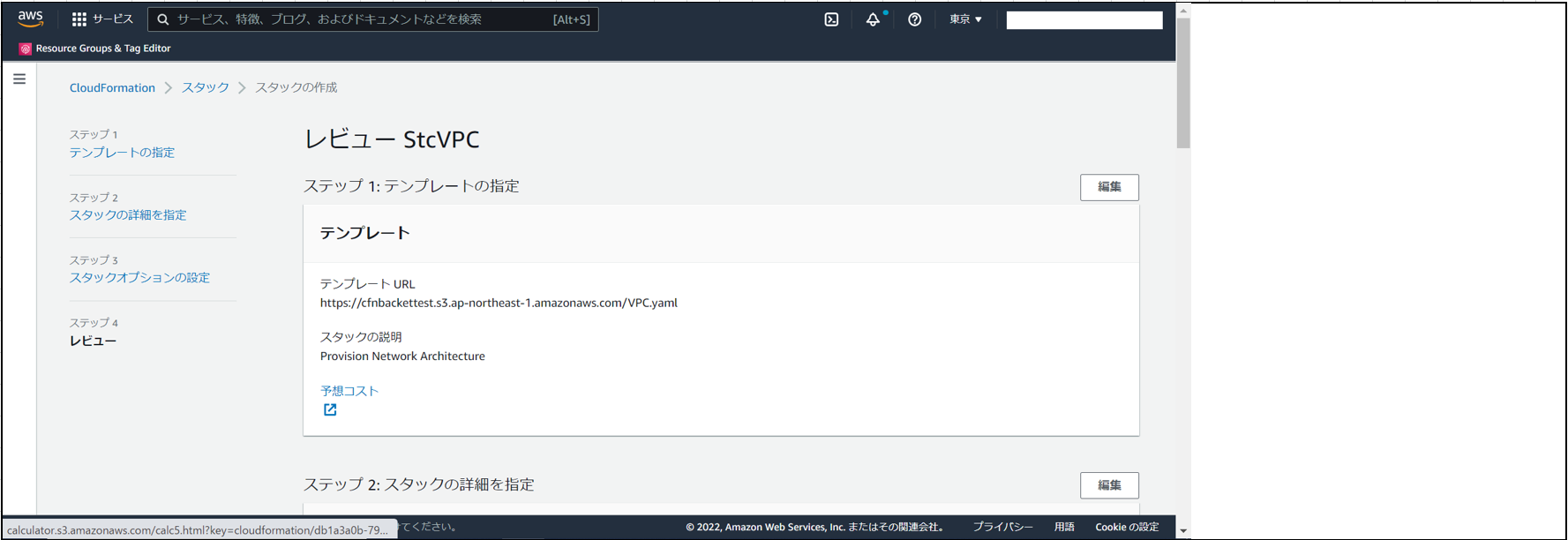The image size is (1568, 540).
Task: Click 編集 button for ステップ 1
Action: (1109, 187)
